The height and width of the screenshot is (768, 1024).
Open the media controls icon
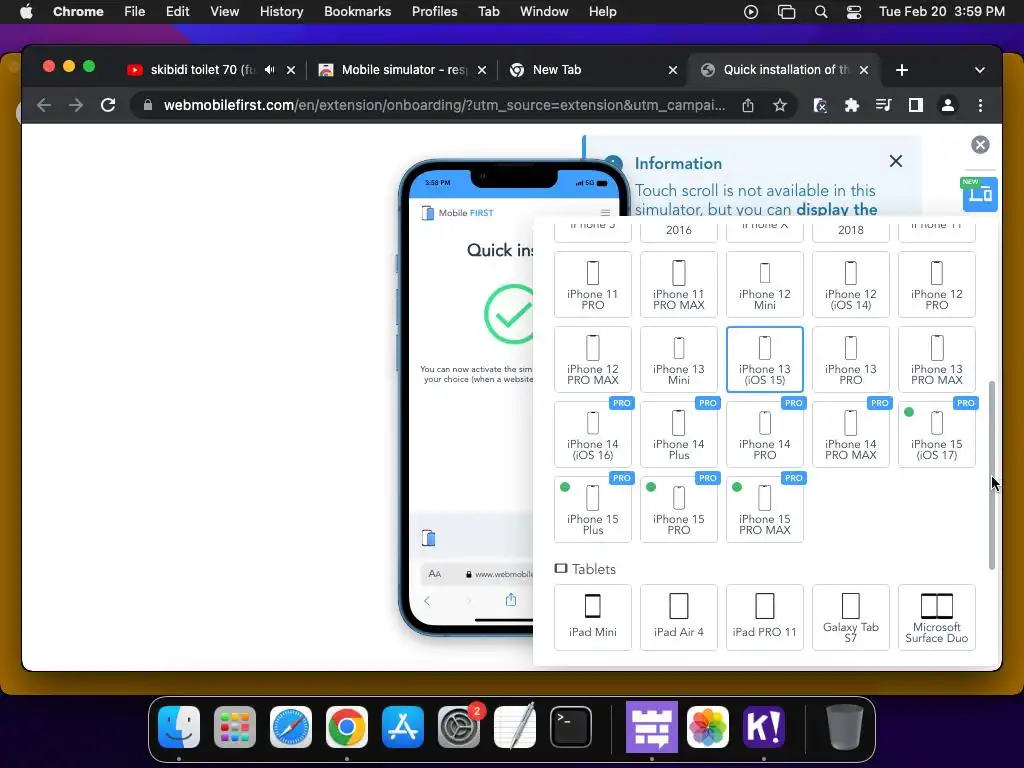884,105
